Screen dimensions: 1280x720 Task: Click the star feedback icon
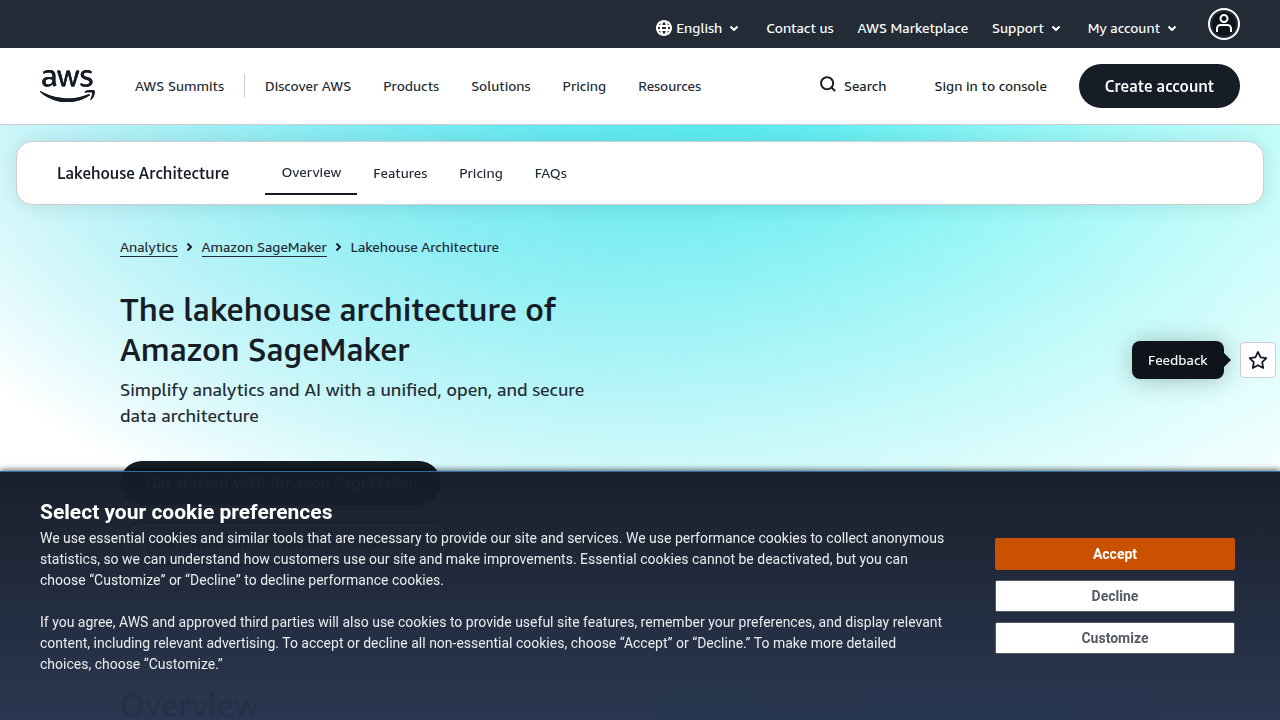[1258, 360]
